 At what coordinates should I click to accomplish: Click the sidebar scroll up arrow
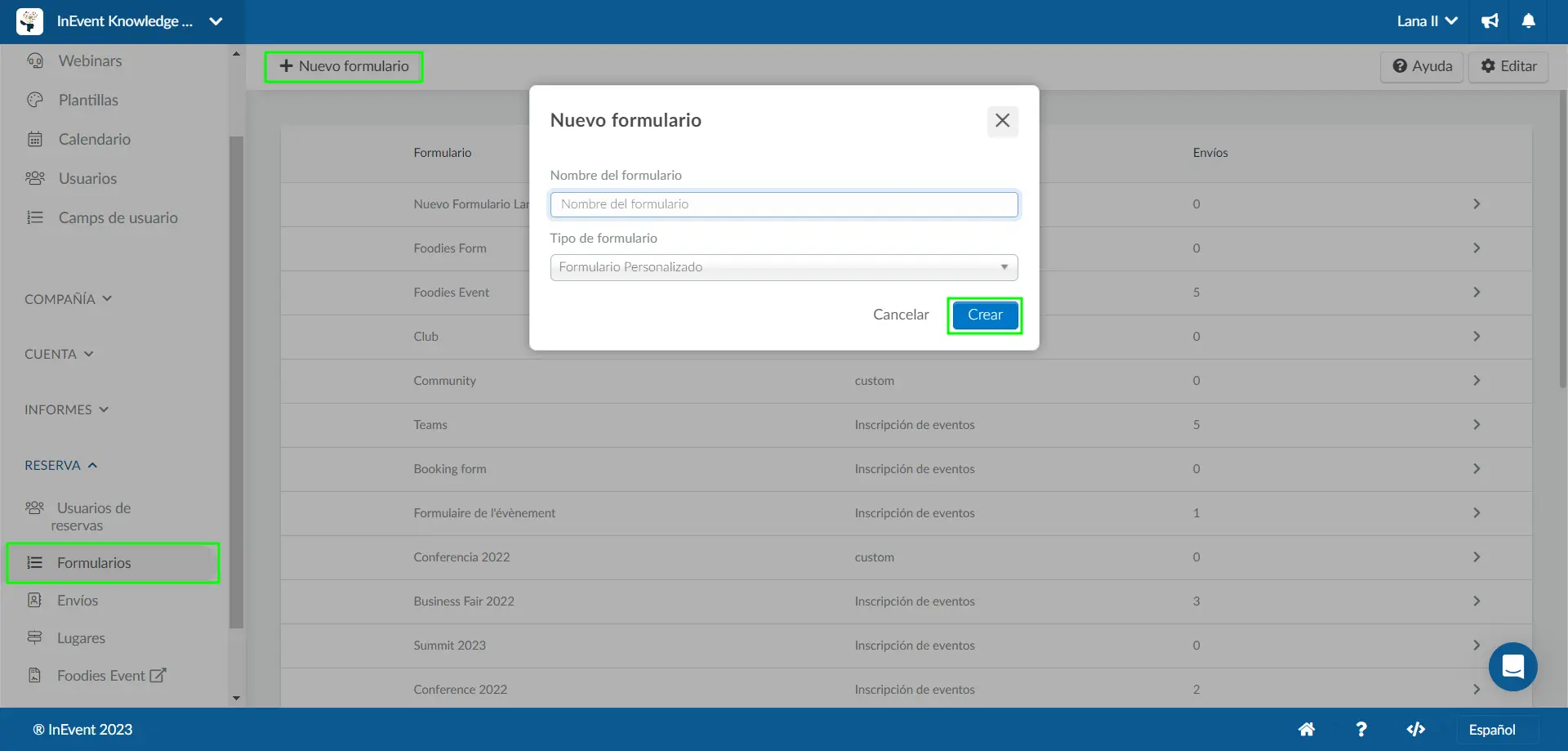[237, 54]
